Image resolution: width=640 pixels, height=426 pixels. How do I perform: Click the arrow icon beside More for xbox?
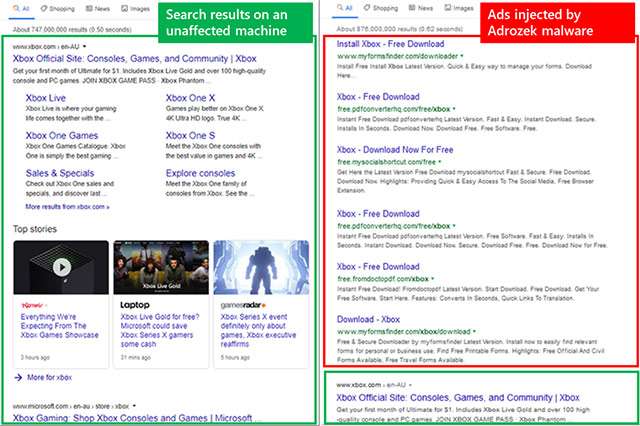(19, 377)
